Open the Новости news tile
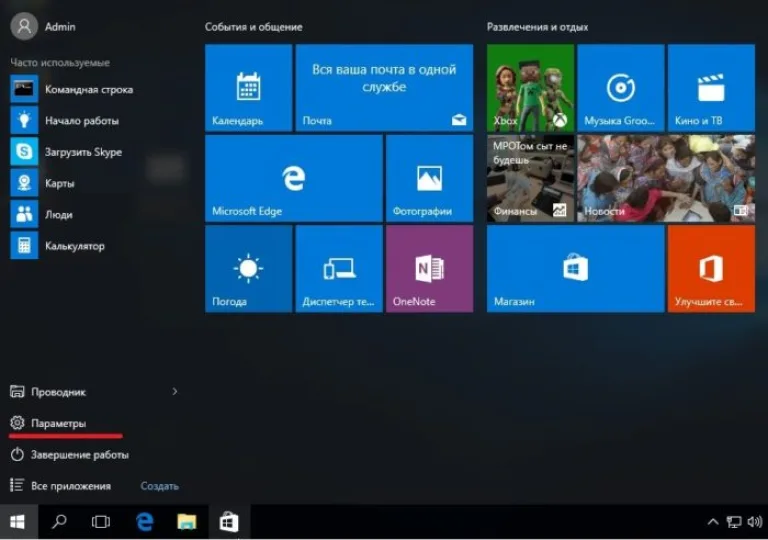This screenshot has width=768, height=540. click(666, 178)
